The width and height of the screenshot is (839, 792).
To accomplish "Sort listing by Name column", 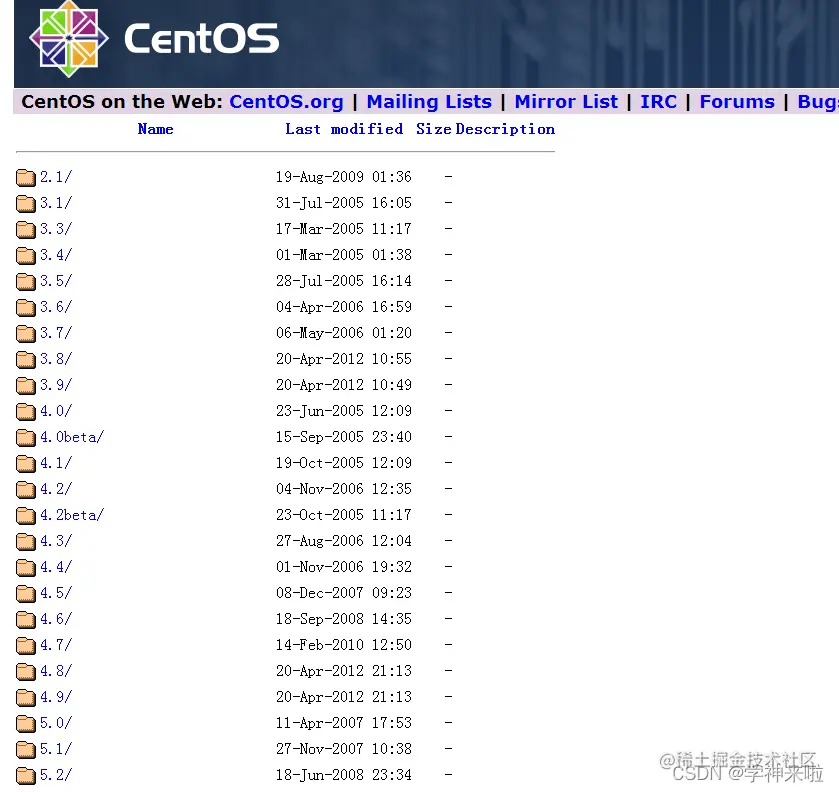I will tap(156, 129).
